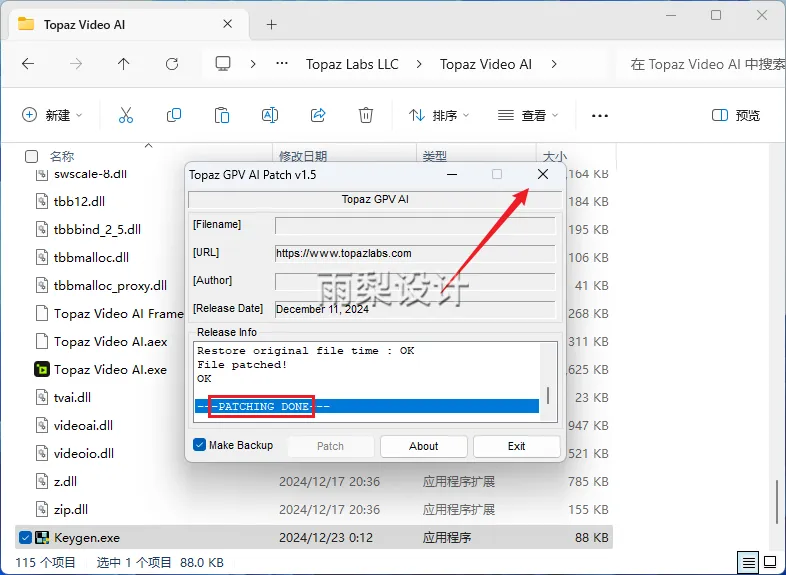Expand chevron after Topaz Labs LLC
Image resolution: width=786 pixels, height=575 pixels.
419,64
